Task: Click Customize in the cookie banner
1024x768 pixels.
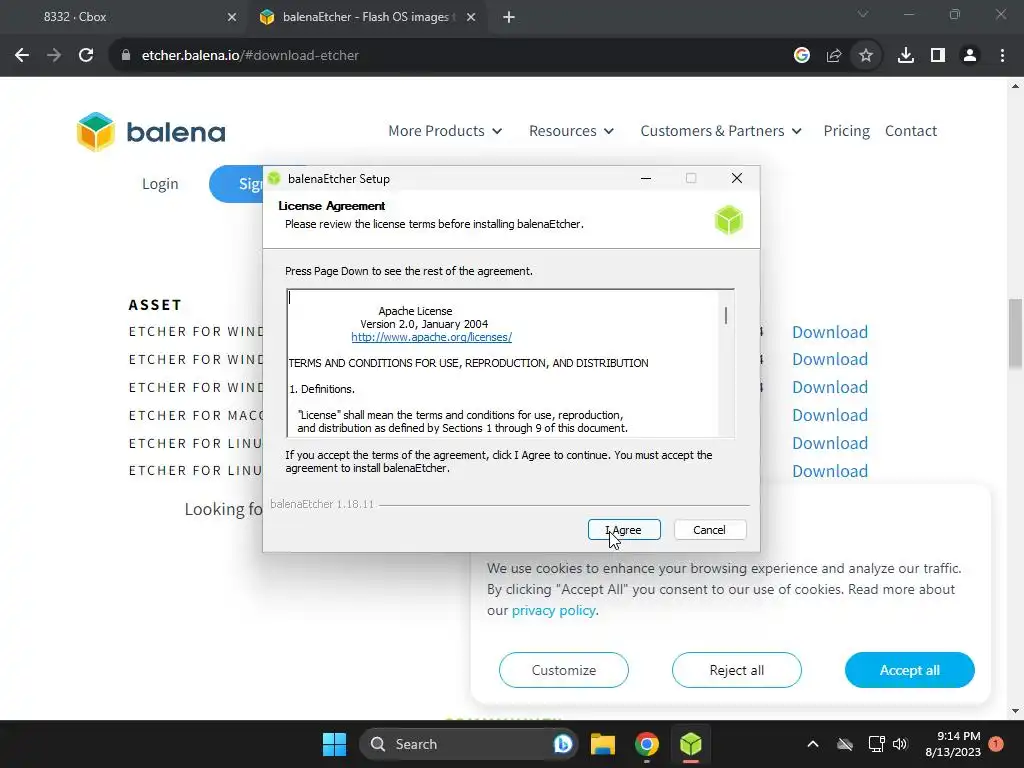Action: (x=564, y=670)
